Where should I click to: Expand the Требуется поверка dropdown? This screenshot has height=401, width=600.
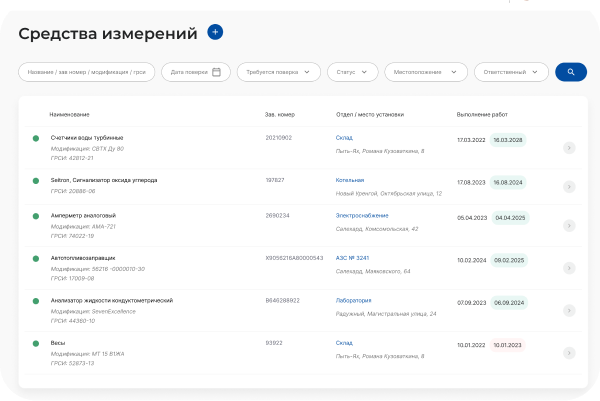point(279,72)
